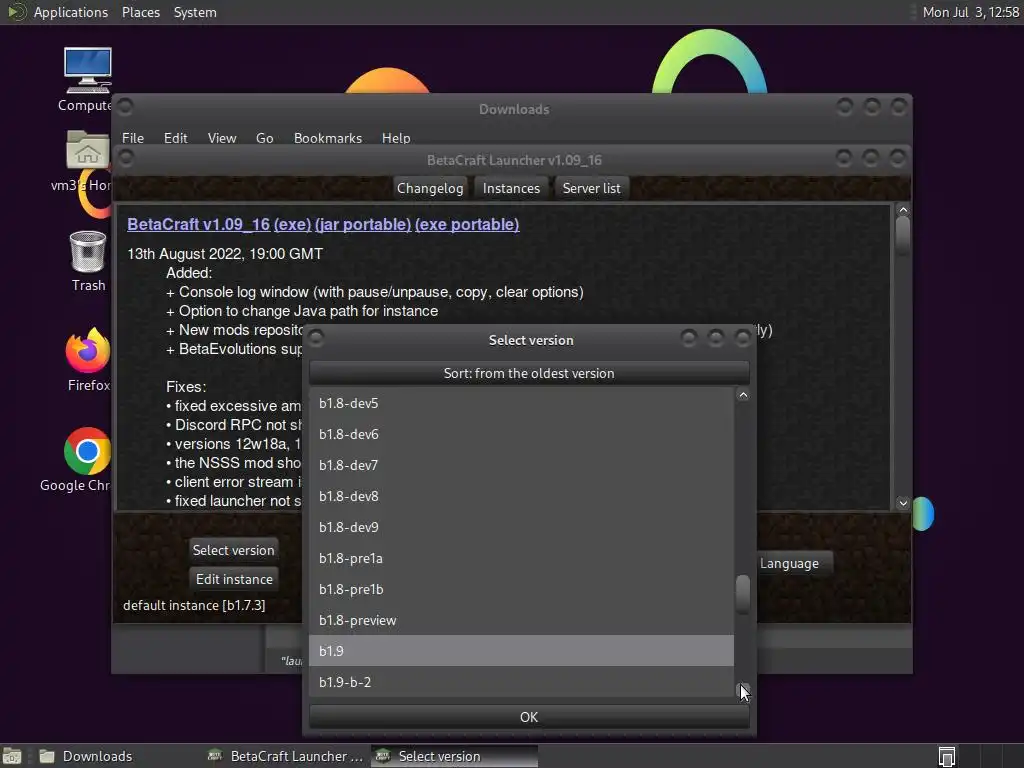Switch to the Instances tab
The height and width of the screenshot is (768, 1024).
coord(511,188)
